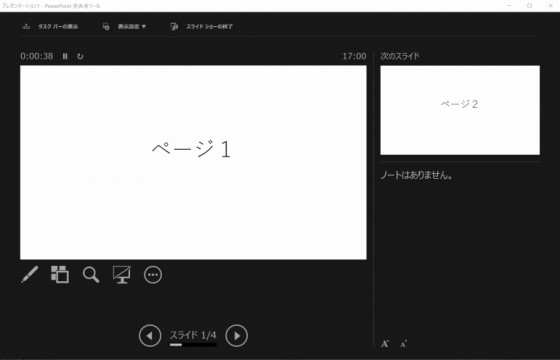
Task: Decrease the notes text size
Action: tap(404, 344)
